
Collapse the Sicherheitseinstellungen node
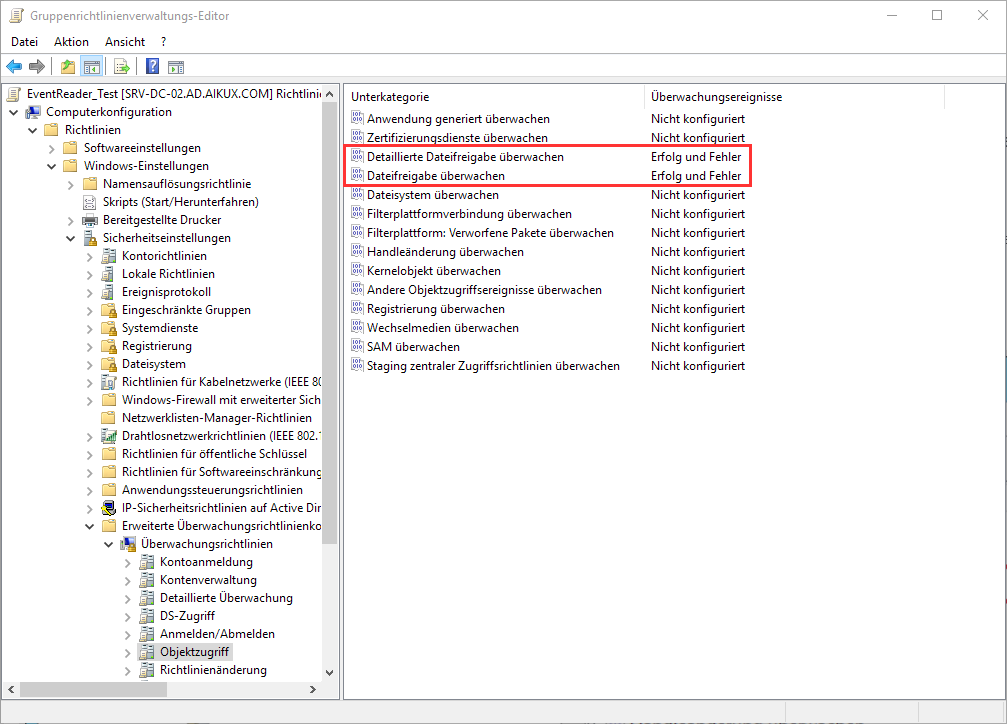(x=71, y=238)
